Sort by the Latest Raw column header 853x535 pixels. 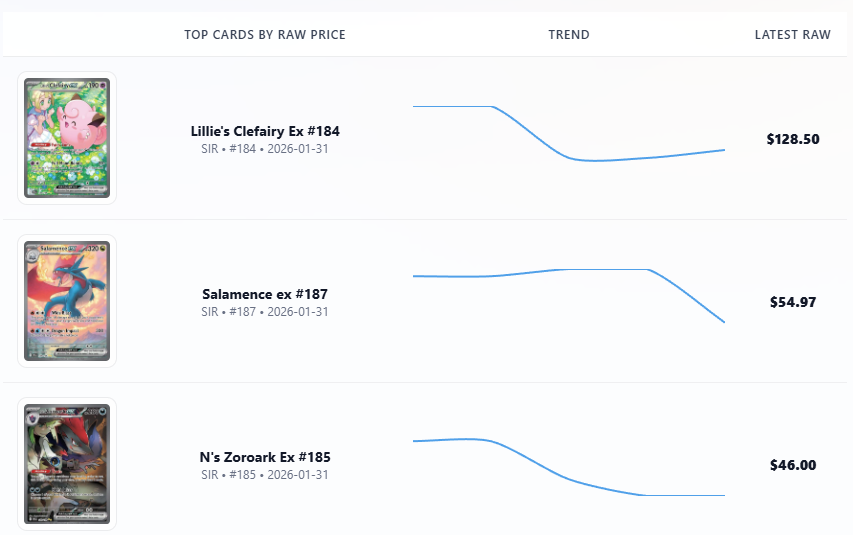coord(792,35)
